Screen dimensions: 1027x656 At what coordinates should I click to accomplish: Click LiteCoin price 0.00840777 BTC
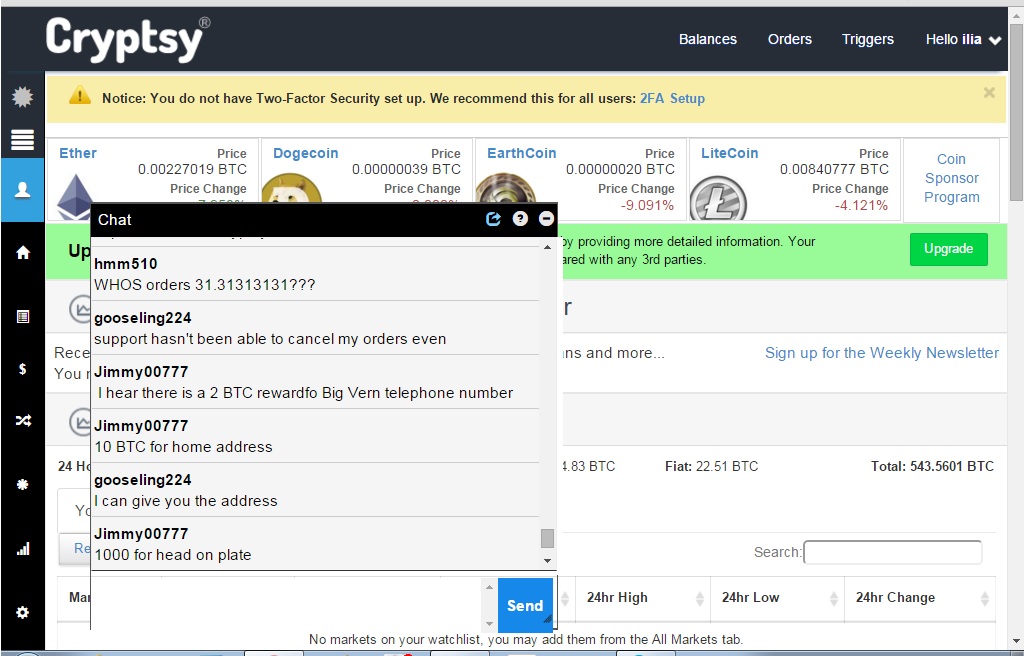(x=834, y=170)
